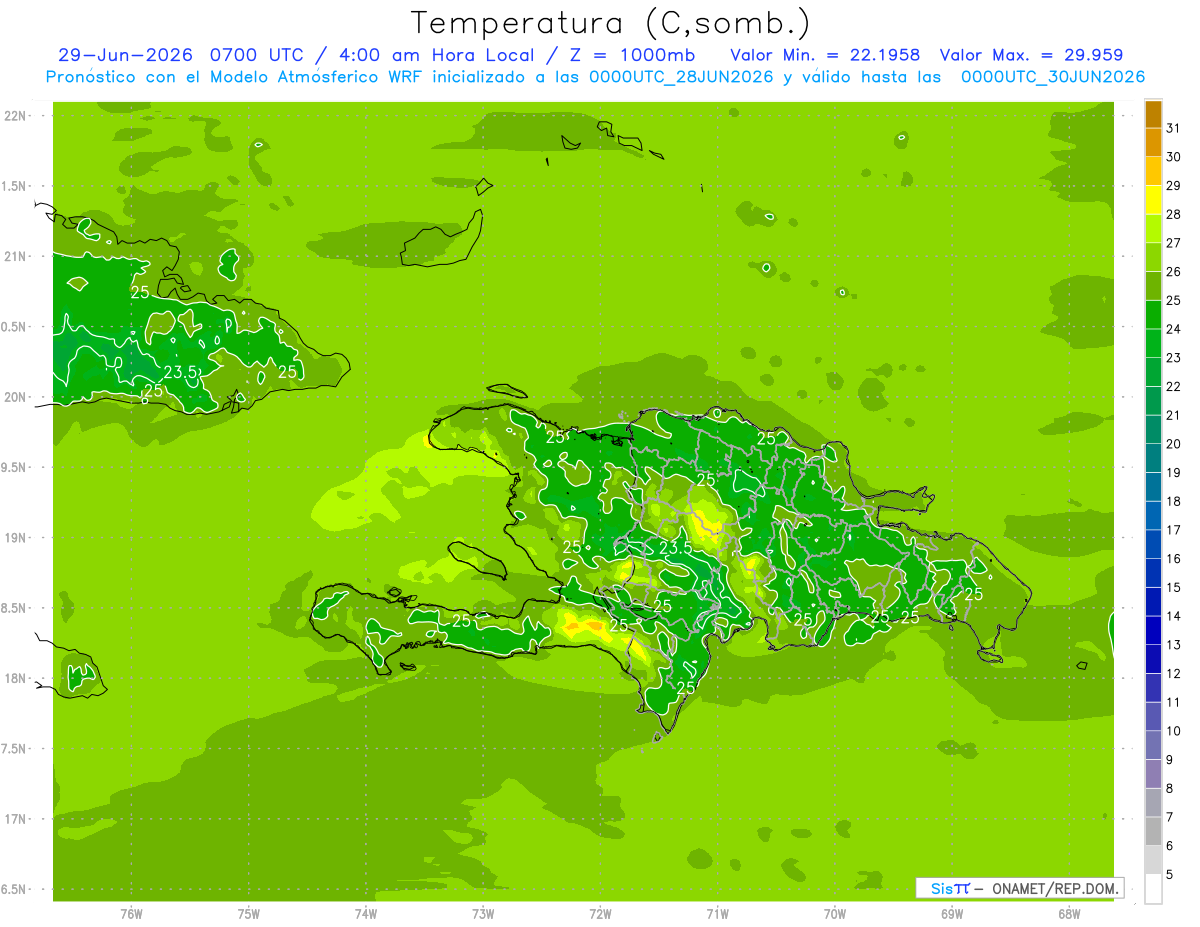The height and width of the screenshot is (927, 1200).
Task: Click the "ONAMET/REP.DOM." credit label
Action: (x=1056, y=888)
